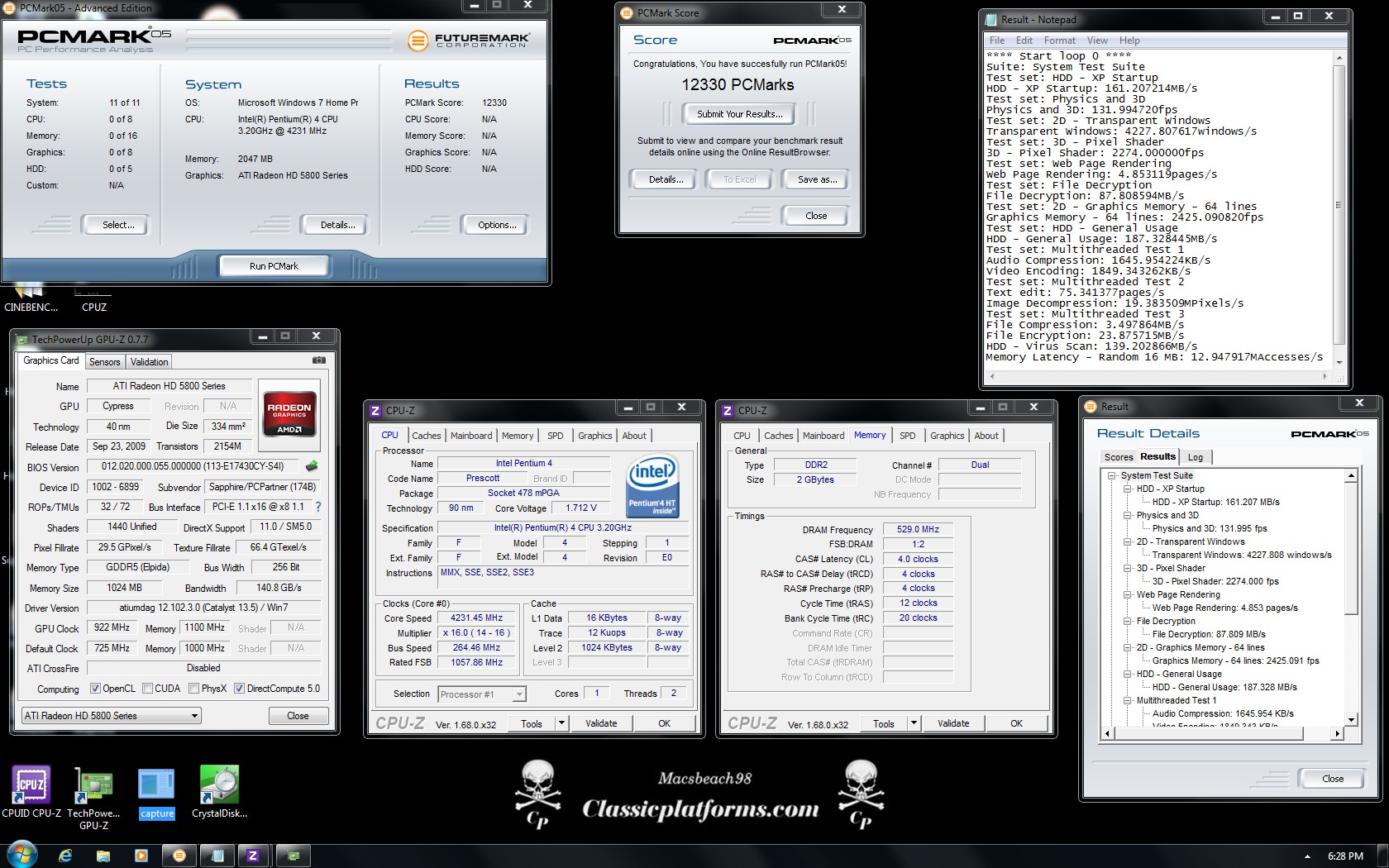Viewport: 1389px width, 868px height.
Task: Click the left CPU-Z window title icon
Action: tap(375, 410)
